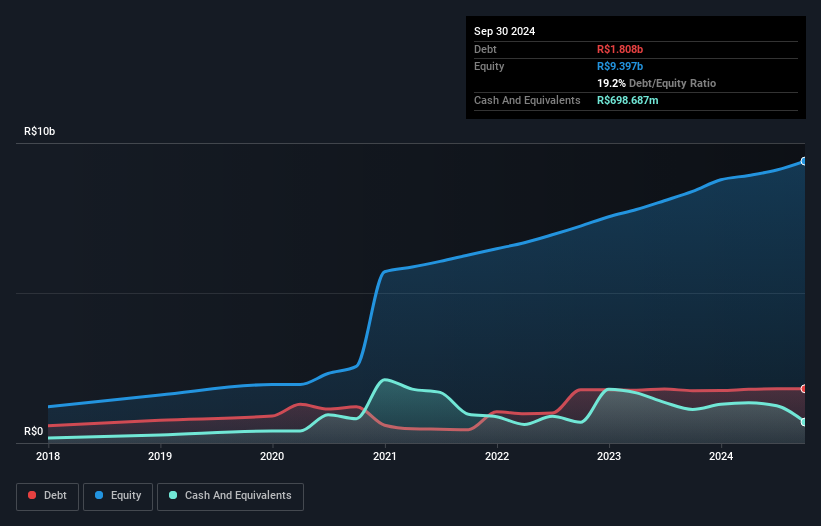This screenshot has width=821, height=526.
Task: Click the 2023 x-axis label
Action: (609, 456)
